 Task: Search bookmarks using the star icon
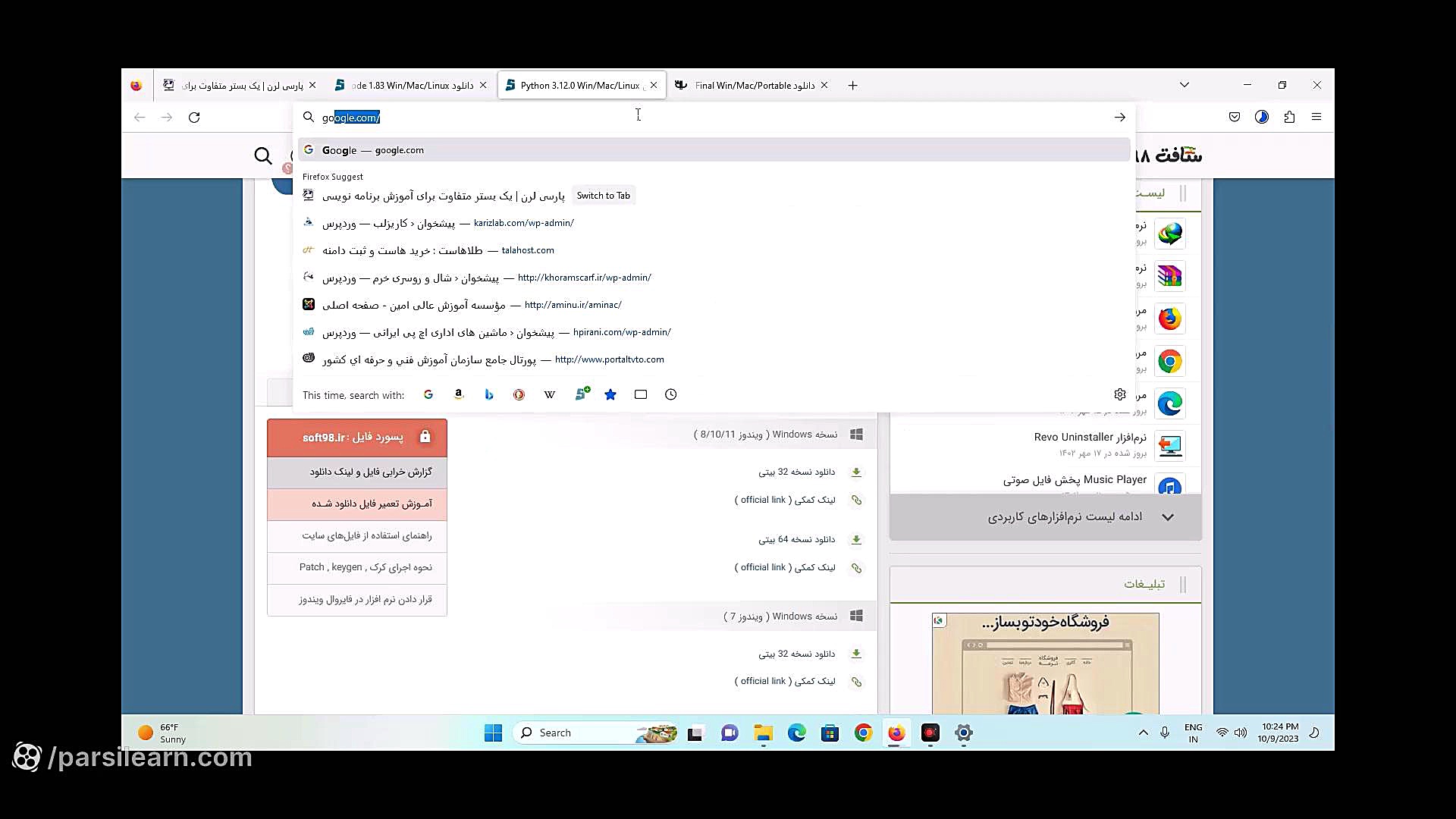[610, 394]
